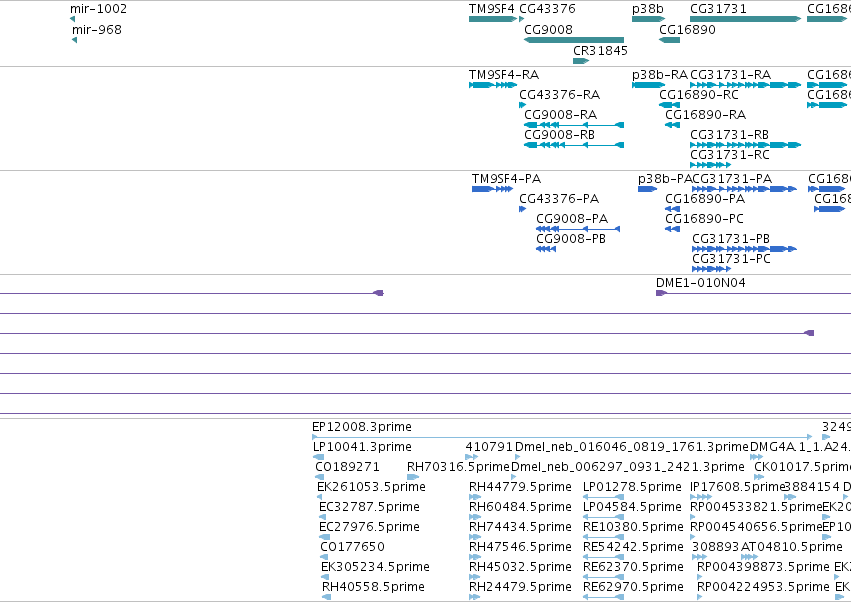Select the CG16890-RA transcript label
This screenshot has height=602, width=851.
point(705,115)
